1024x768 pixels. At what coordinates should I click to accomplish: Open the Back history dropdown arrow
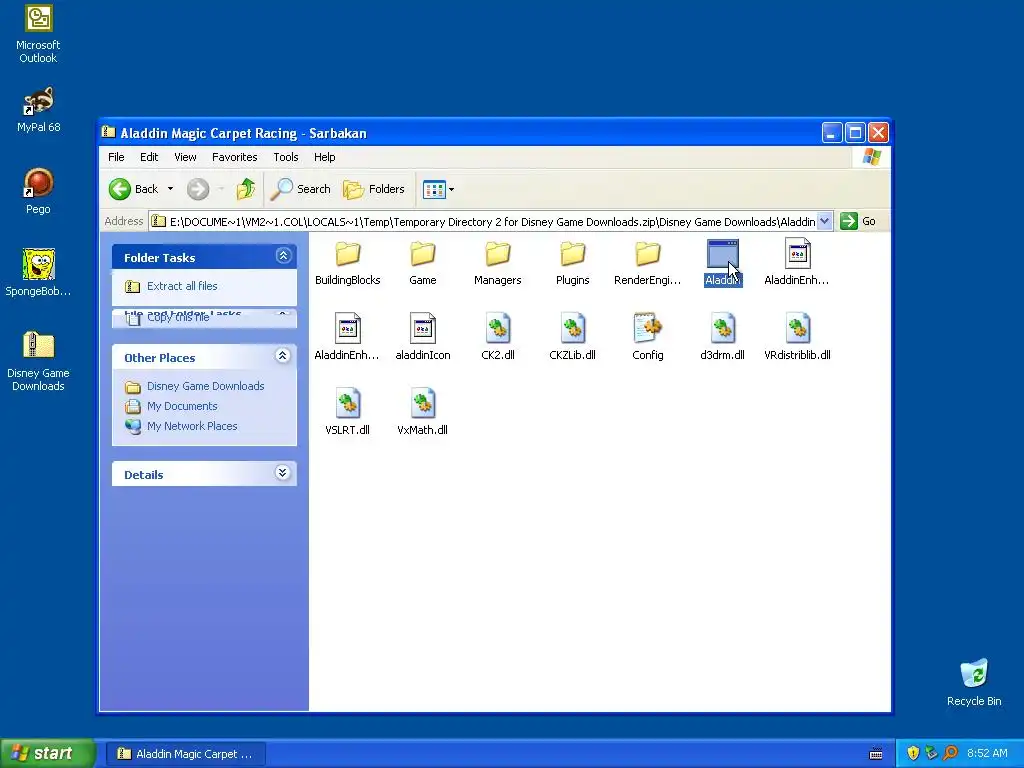tap(170, 189)
